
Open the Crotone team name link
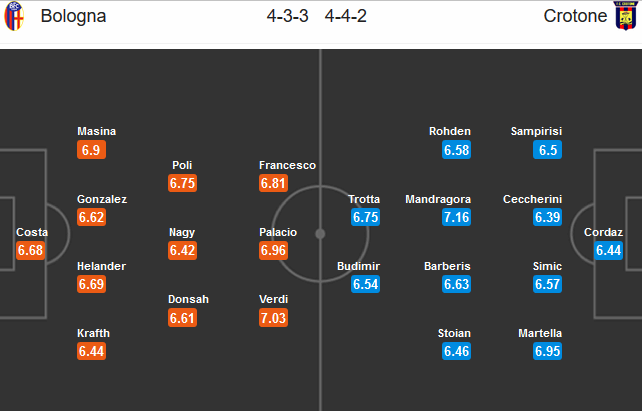pos(575,16)
